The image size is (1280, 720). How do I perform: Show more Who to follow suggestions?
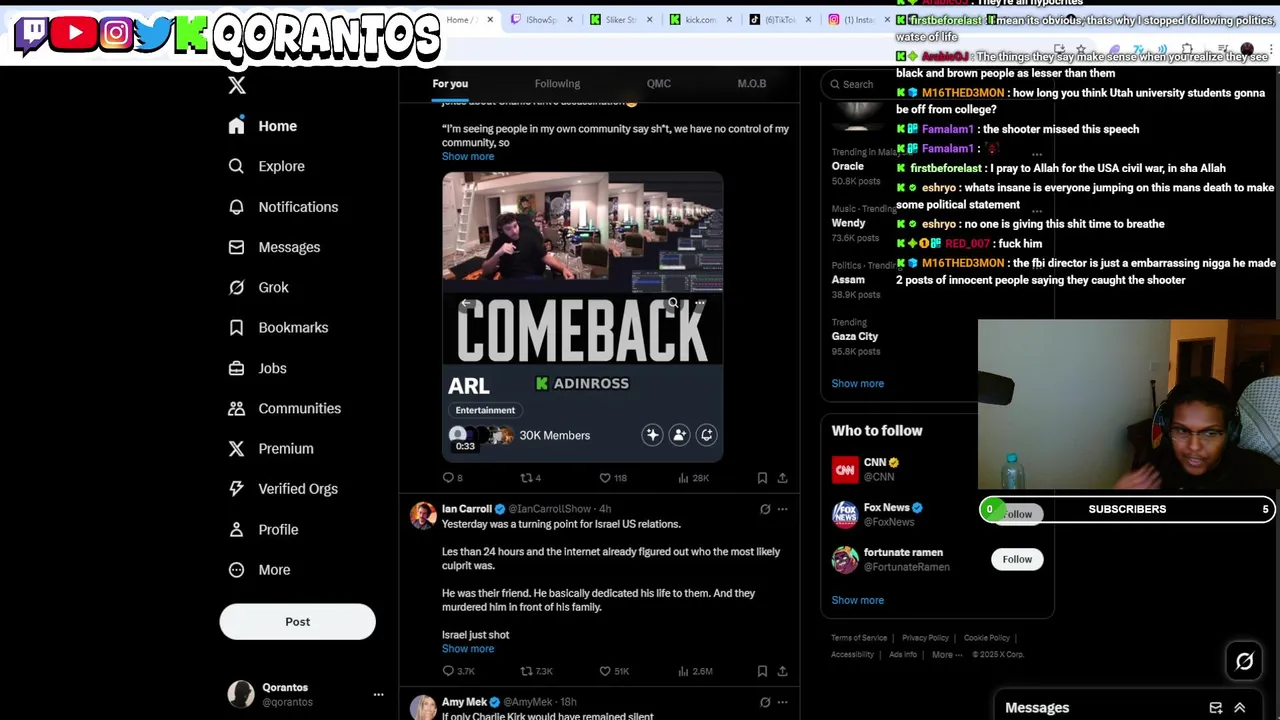tap(857, 600)
